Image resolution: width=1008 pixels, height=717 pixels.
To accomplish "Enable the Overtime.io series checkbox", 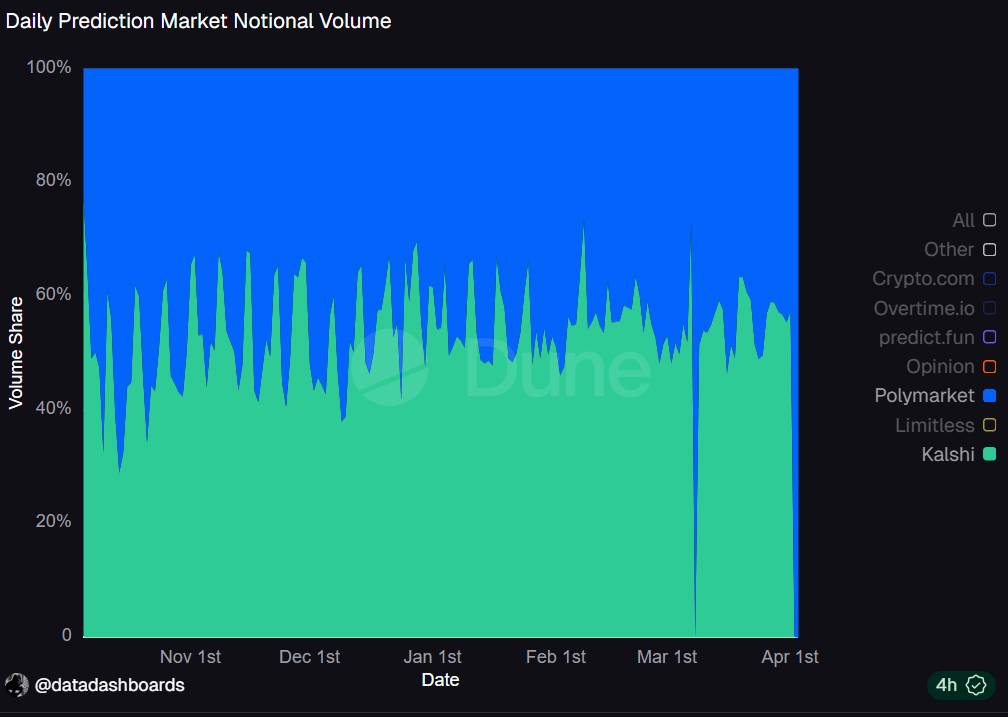I will tap(989, 308).
